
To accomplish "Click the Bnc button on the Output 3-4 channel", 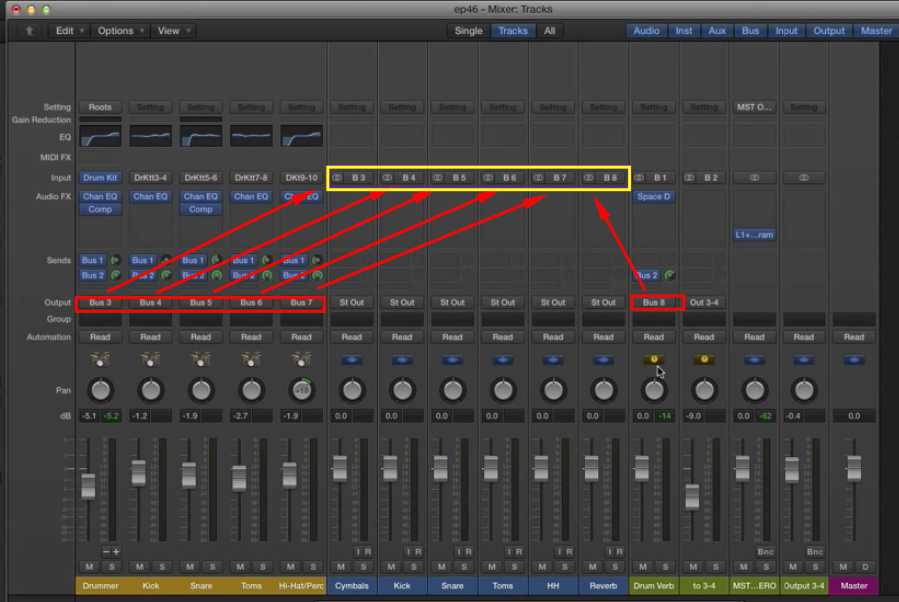I will point(815,552).
